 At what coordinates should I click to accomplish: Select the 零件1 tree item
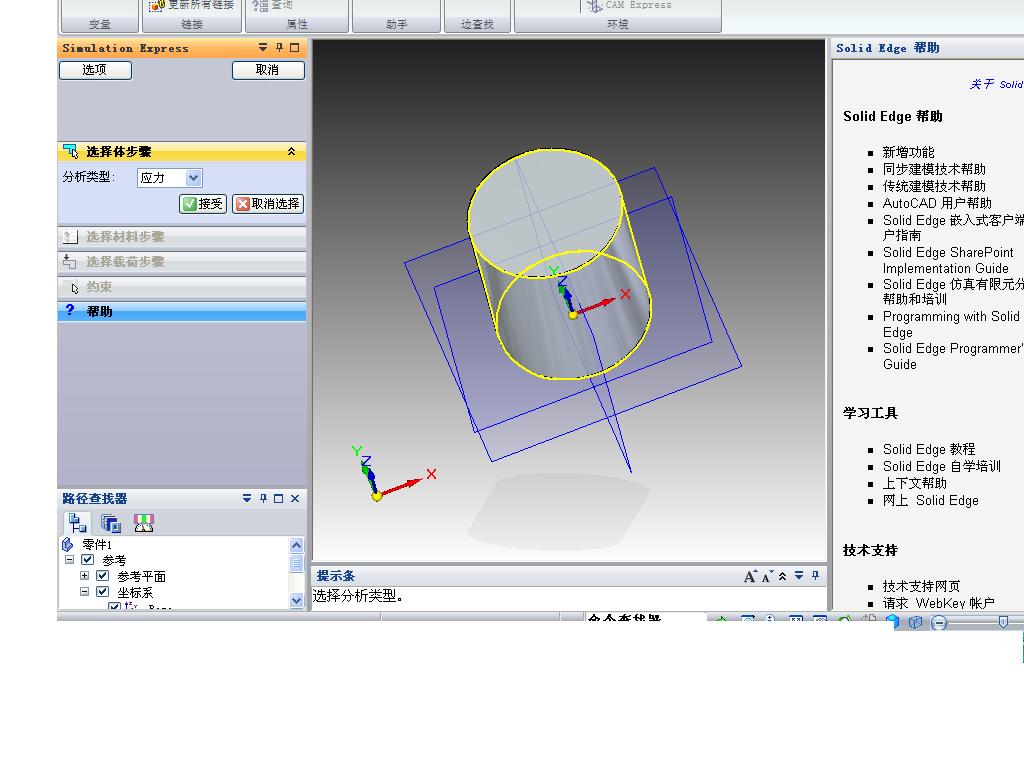click(x=97, y=544)
